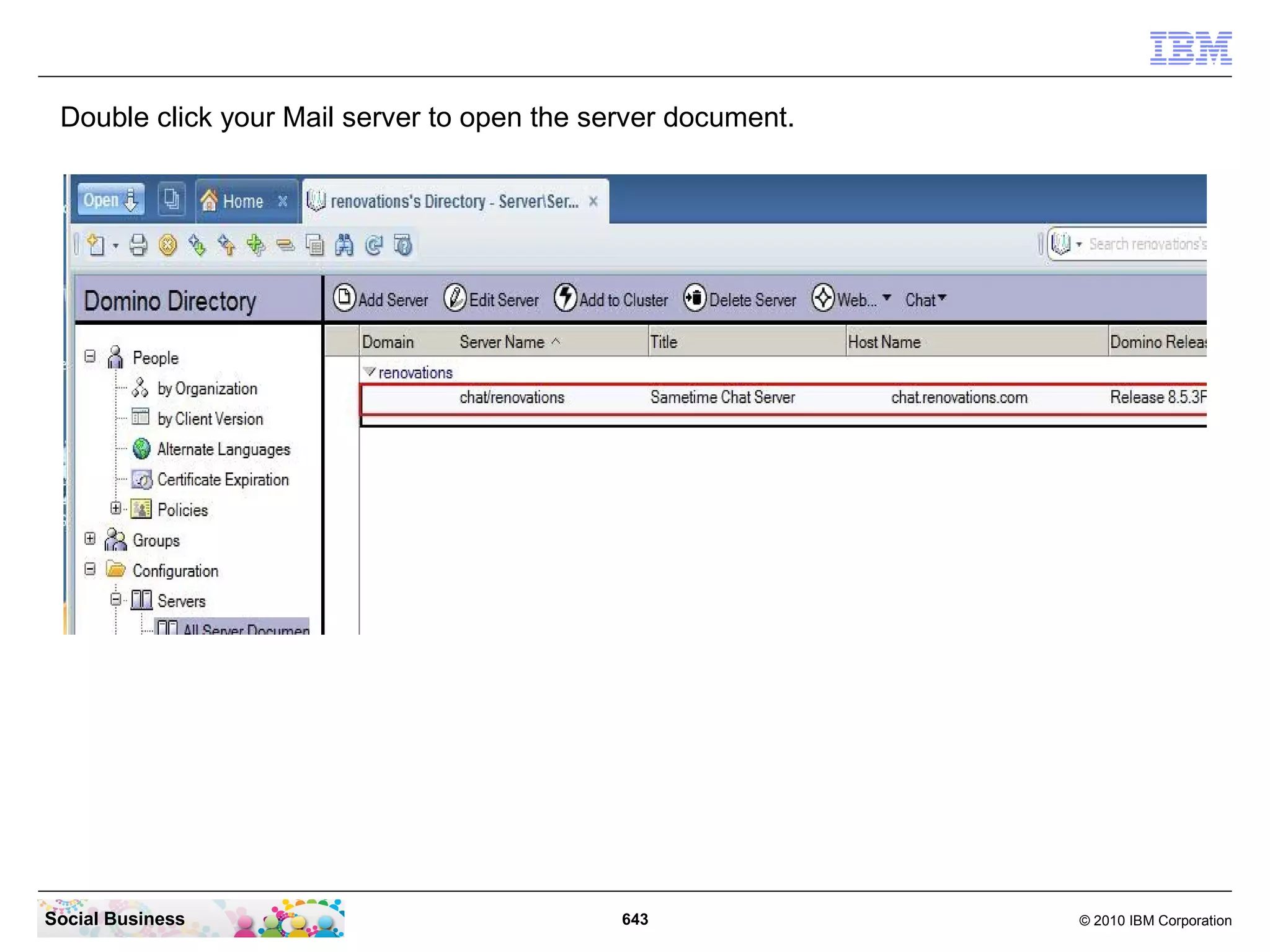Click the Add Server button

tap(381, 299)
